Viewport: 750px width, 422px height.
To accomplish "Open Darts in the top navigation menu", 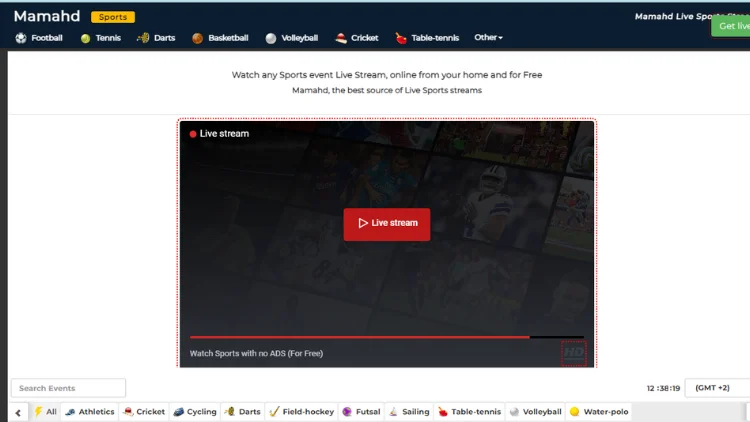I will [x=156, y=38].
